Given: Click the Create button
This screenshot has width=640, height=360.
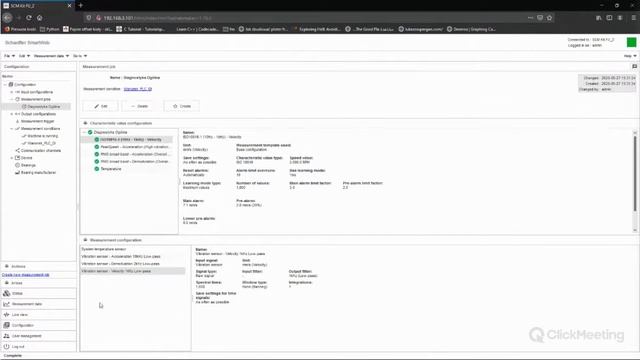Looking at the screenshot, I should click(182, 106).
